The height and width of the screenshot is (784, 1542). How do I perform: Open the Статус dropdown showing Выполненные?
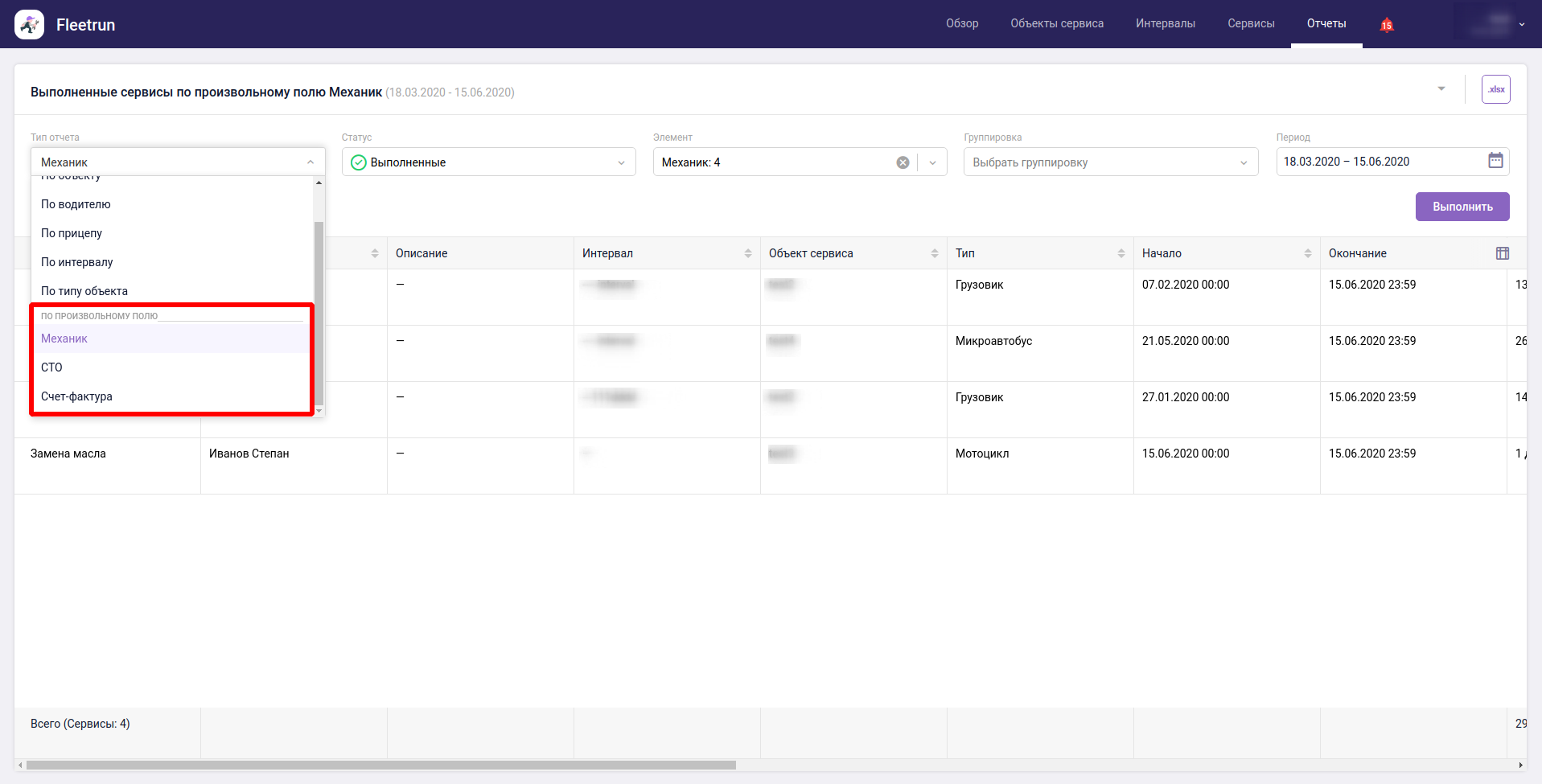tap(488, 162)
